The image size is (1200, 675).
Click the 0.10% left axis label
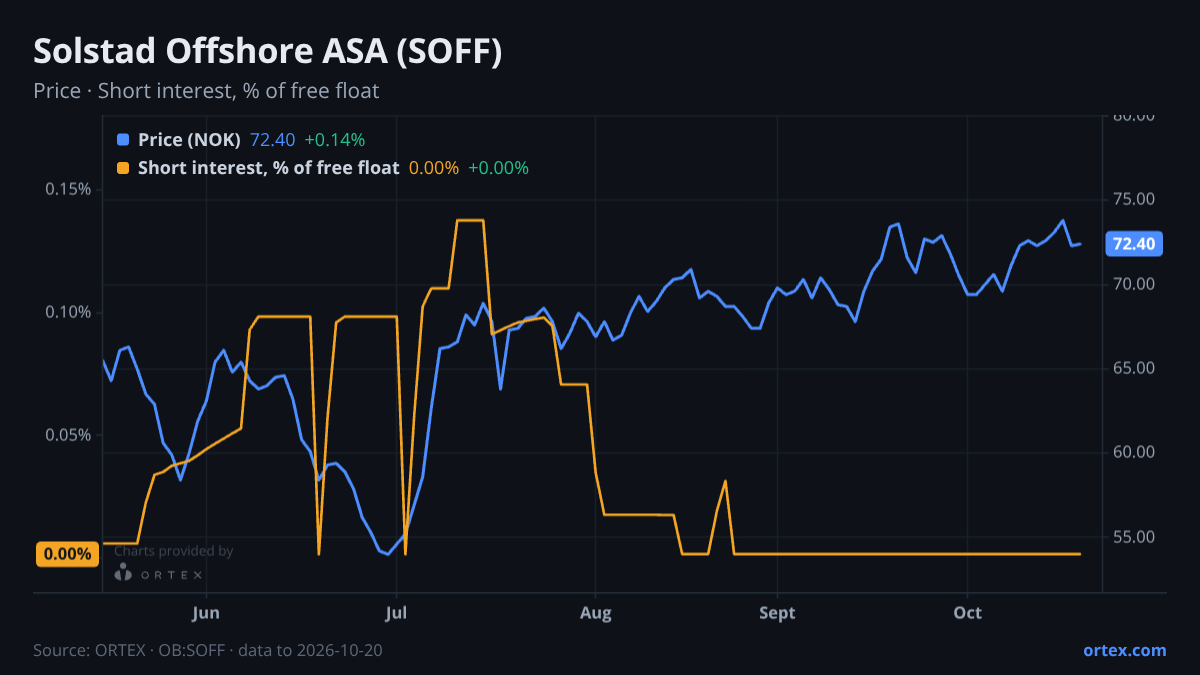coord(68,312)
